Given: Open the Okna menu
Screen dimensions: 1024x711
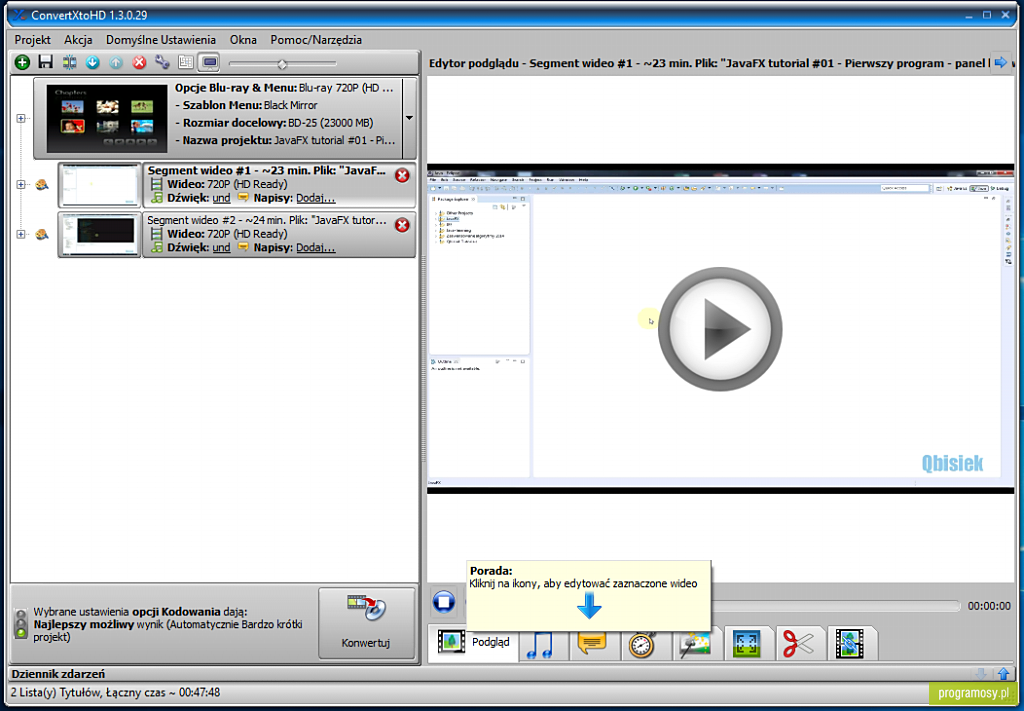Looking at the screenshot, I should coord(243,40).
